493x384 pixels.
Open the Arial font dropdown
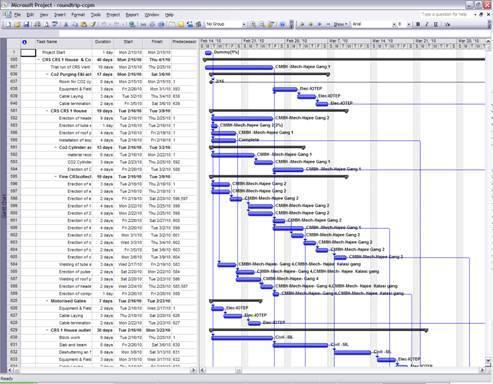pos(394,24)
